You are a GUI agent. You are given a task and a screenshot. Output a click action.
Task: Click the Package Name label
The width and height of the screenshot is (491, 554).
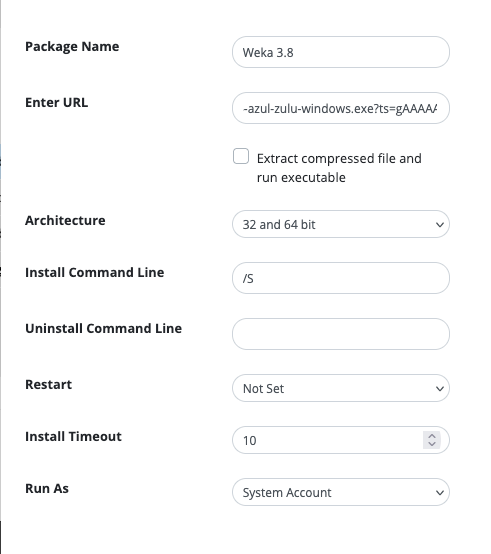72,47
